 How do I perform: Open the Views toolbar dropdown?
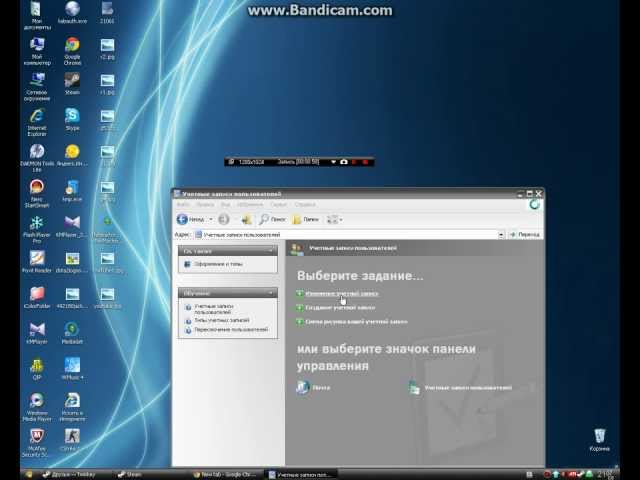coord(334,219)
